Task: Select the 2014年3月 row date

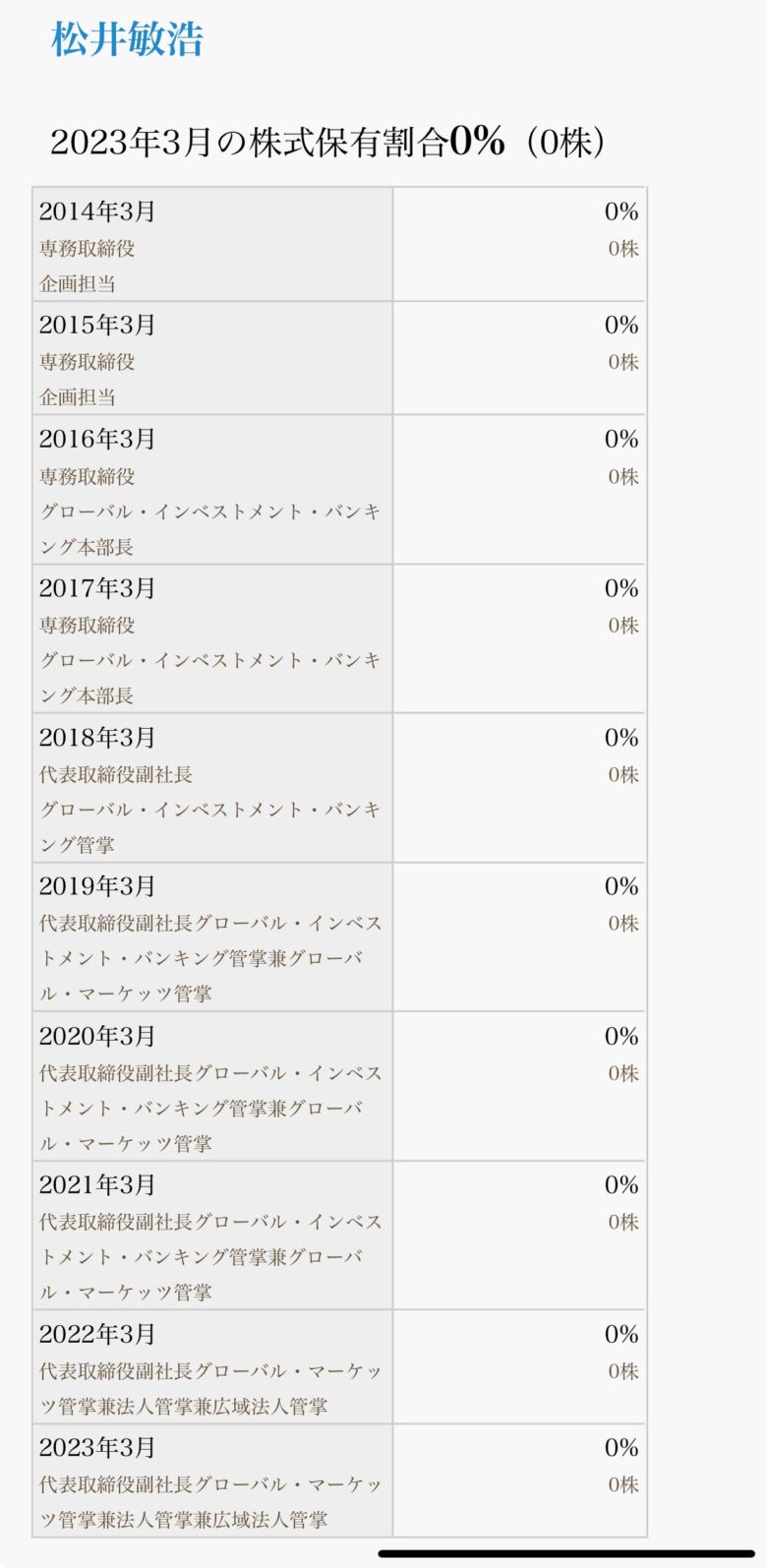Action: pyautogui.click(x=97, y=211)
